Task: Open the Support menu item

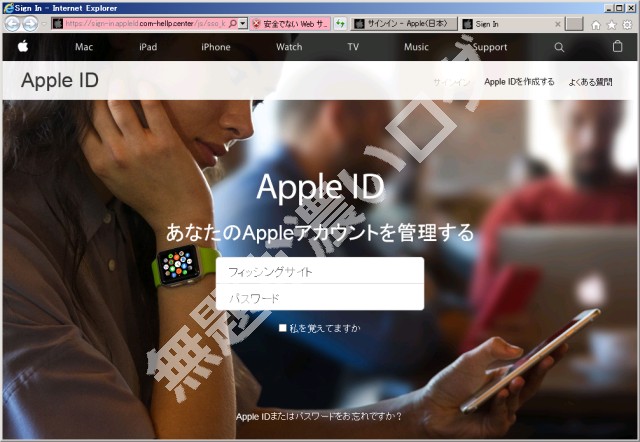Action: point(490,47)
